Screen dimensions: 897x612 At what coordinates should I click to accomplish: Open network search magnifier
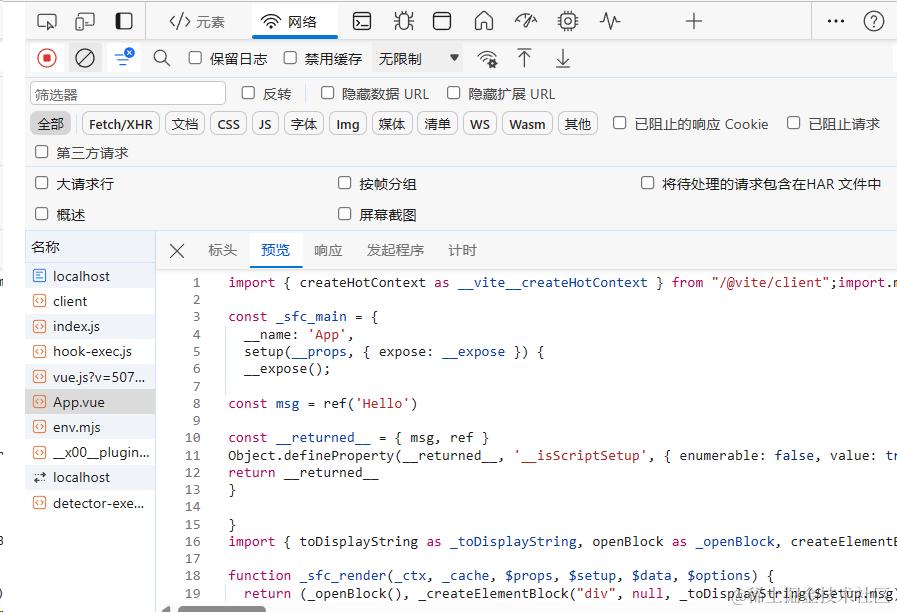[162, 58]
